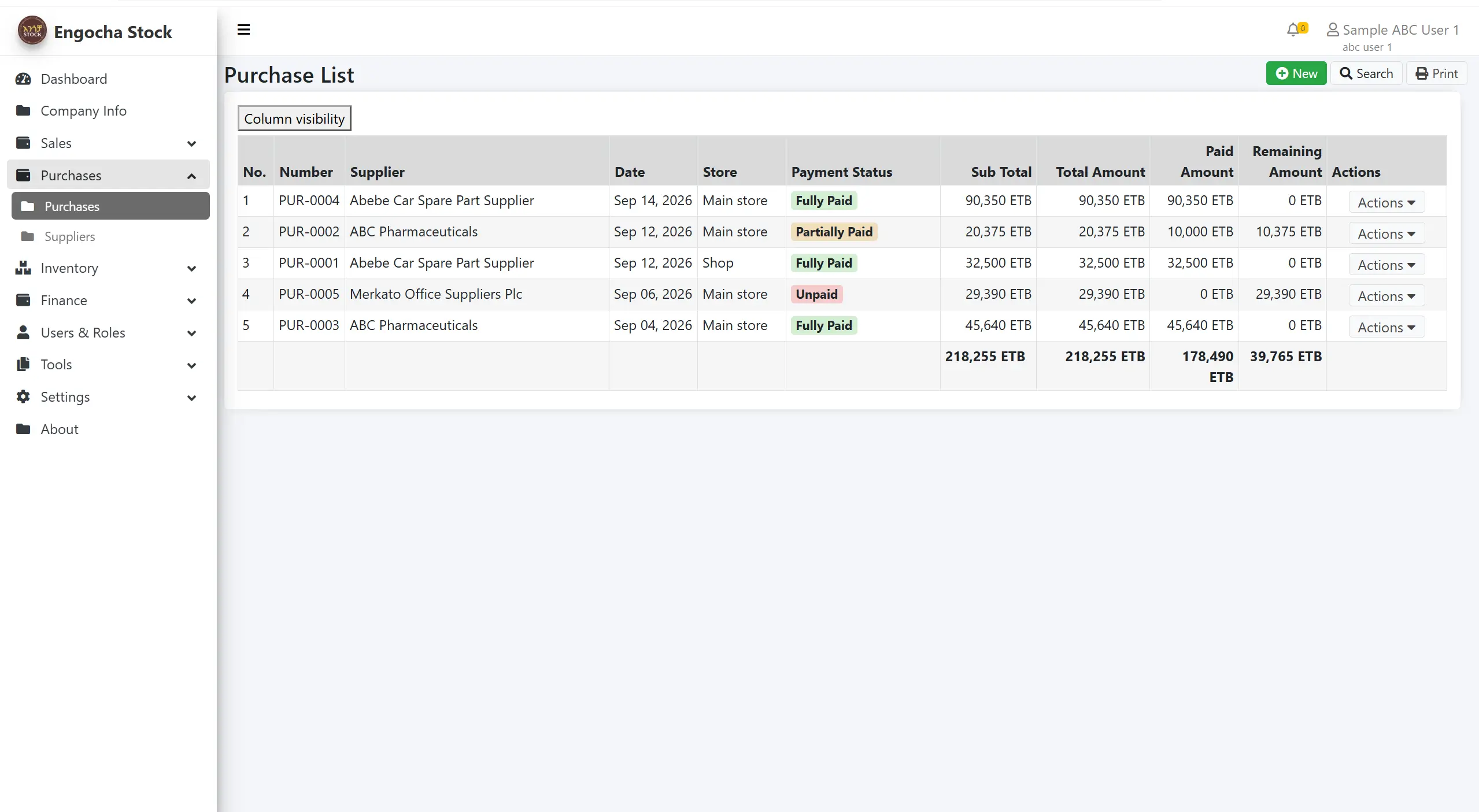Click the Sales wallet icon
Viewport: 1479px width, 812px height.
pyautogui.click(x=23, y=143)
